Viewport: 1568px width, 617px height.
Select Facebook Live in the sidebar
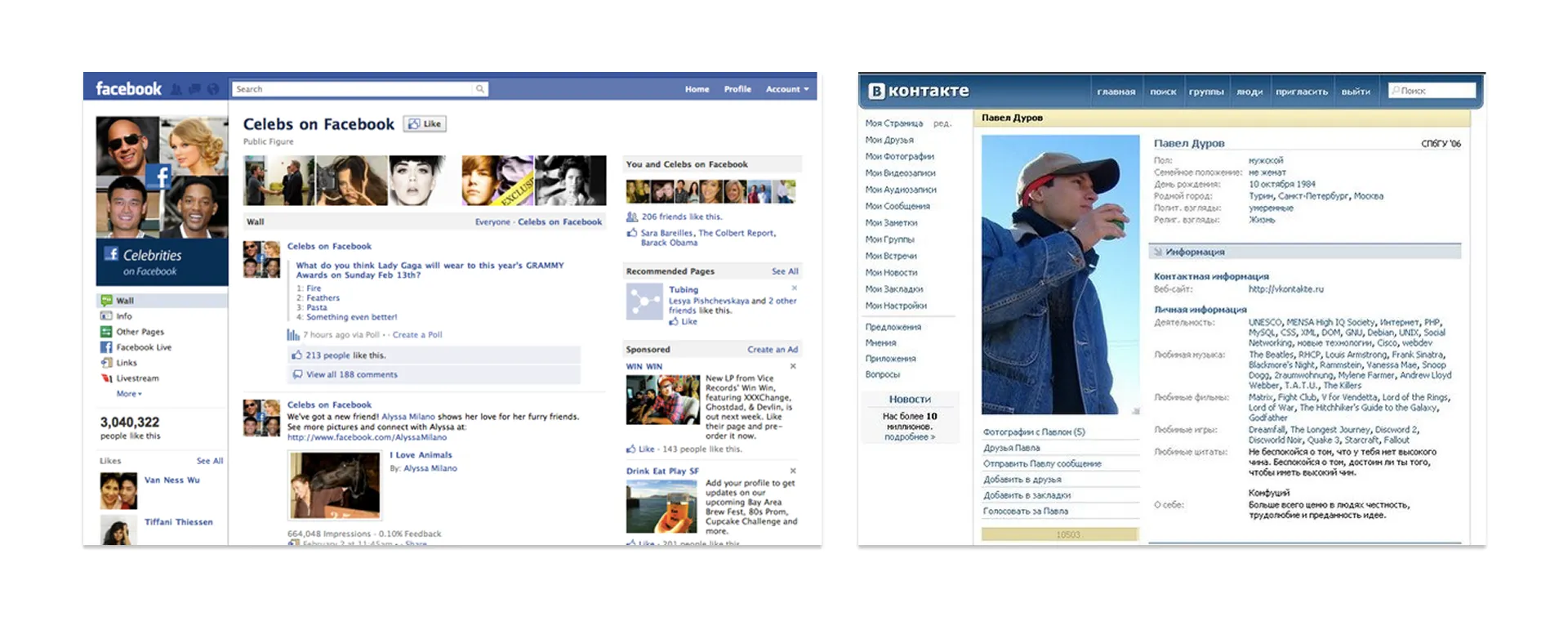[x=144, y=347]
